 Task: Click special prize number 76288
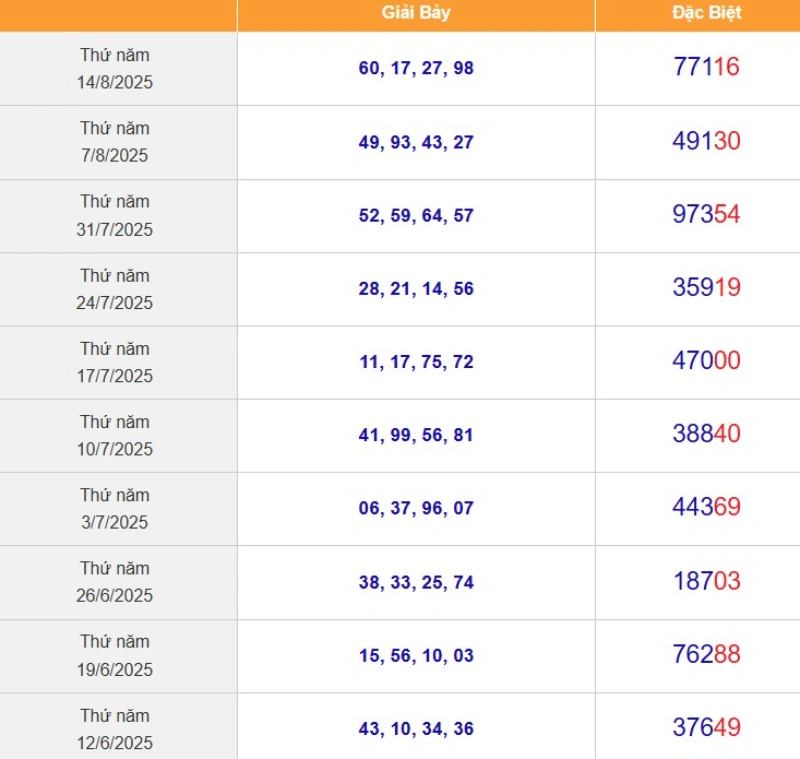click(x=706, y=654)
